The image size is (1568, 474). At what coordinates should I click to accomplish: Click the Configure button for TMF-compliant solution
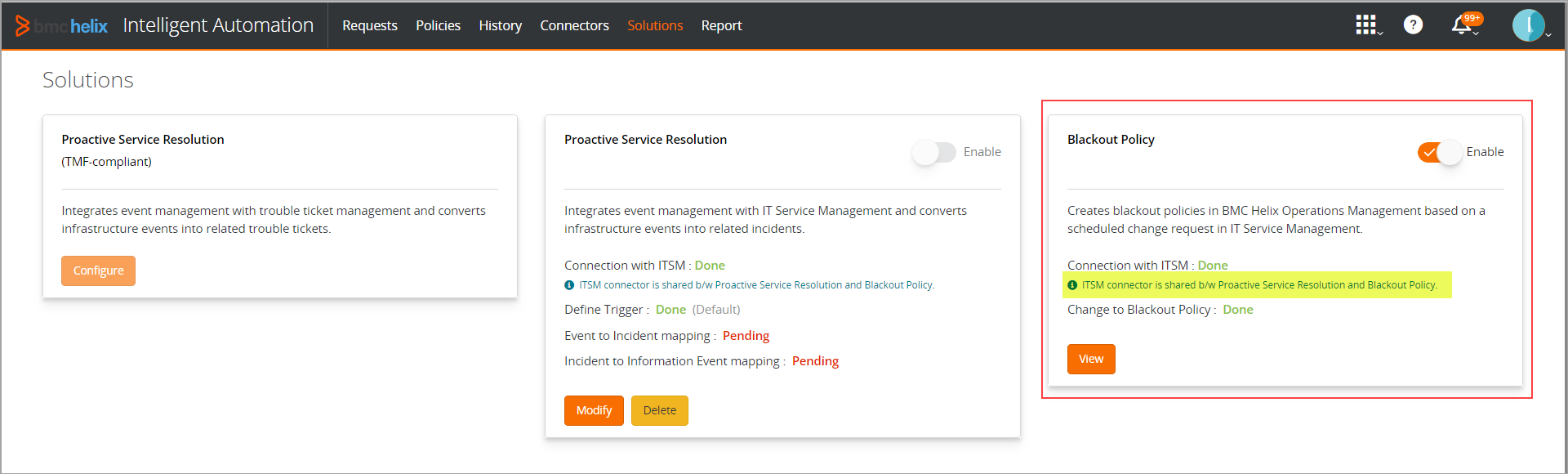tap(98, 271)
